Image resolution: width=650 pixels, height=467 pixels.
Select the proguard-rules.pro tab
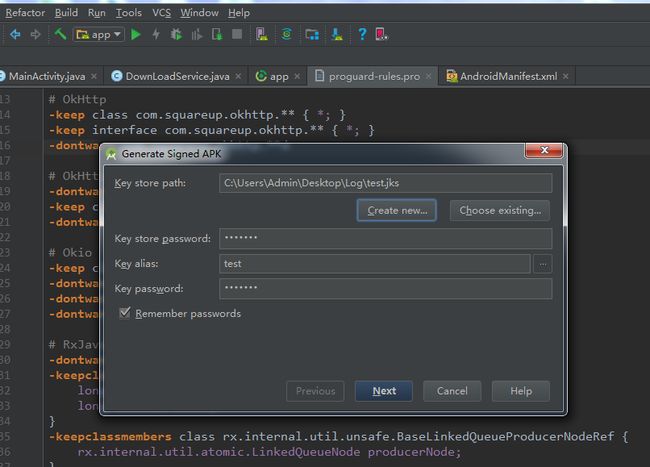click(374, 76)
